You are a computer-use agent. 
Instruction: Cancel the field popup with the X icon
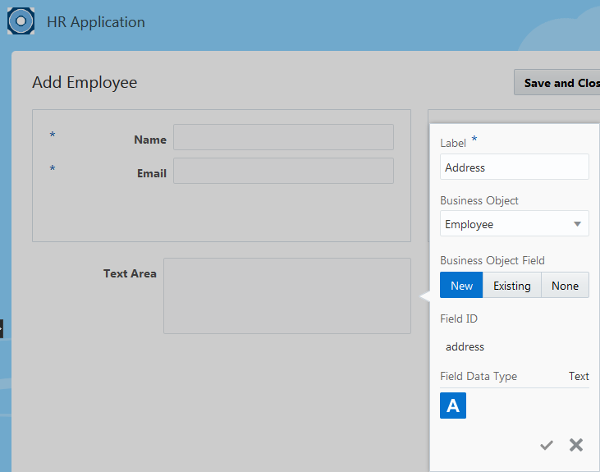coord(576,445)
